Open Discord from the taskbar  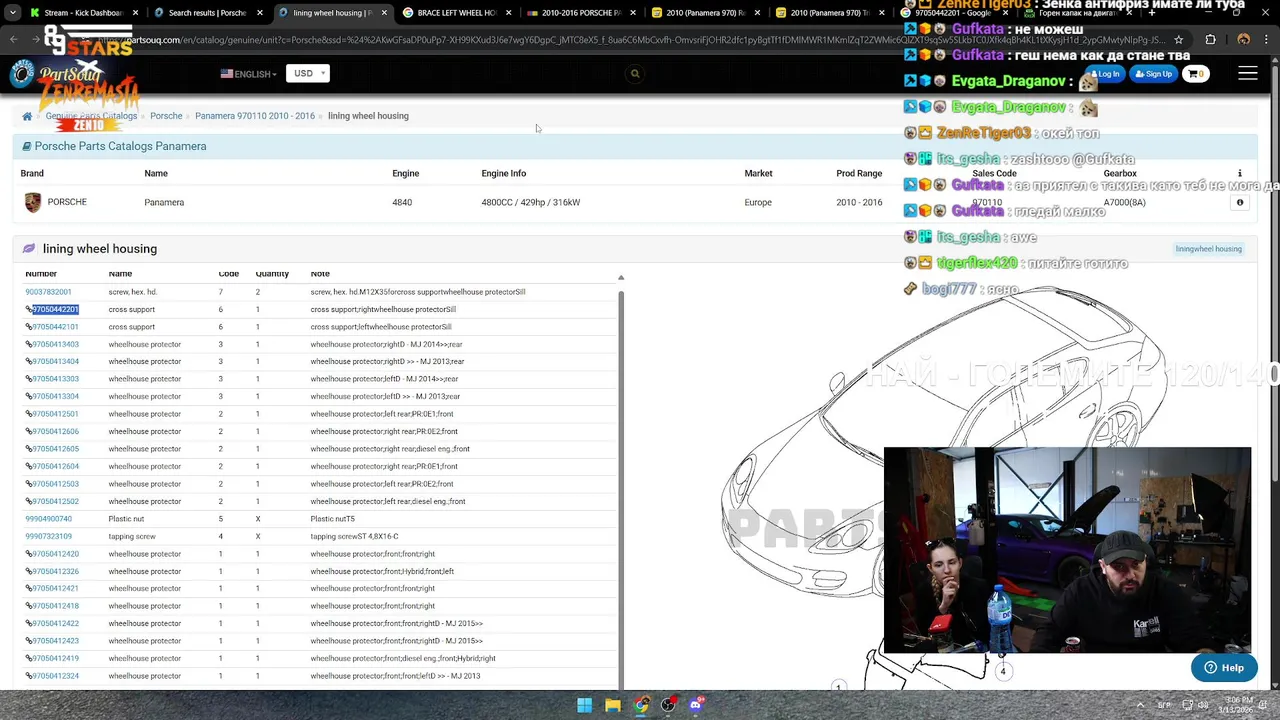pyautogui.click(x=696, y=705)
